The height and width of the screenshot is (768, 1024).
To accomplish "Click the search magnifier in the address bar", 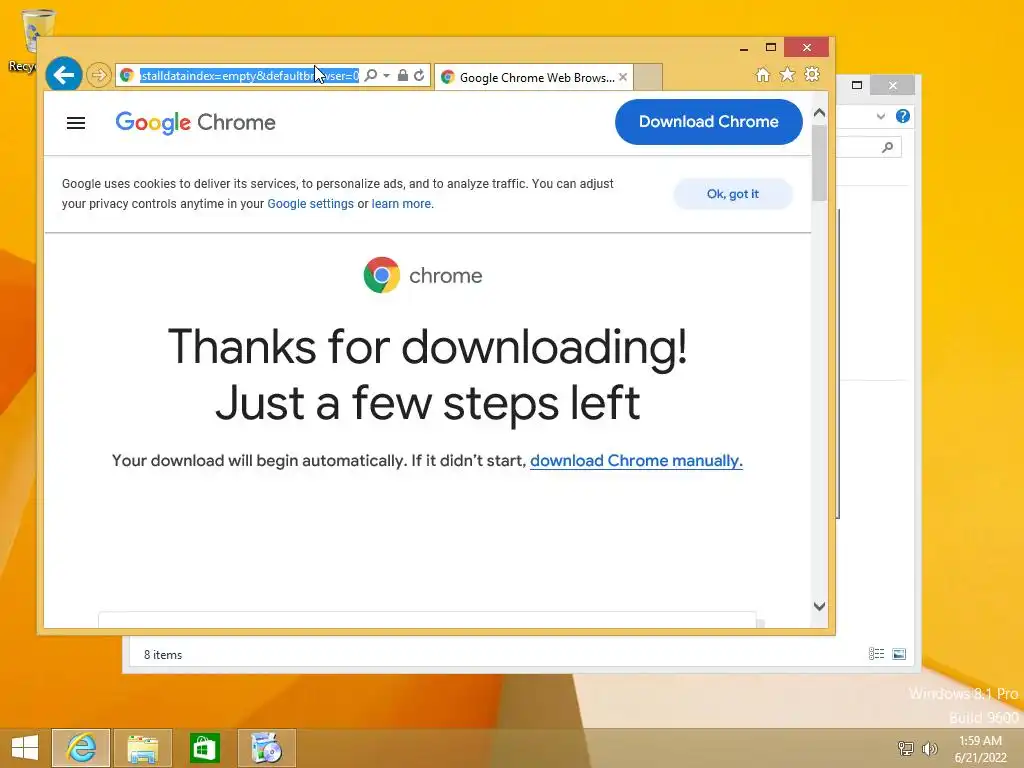I will click(x=370, y=75).
